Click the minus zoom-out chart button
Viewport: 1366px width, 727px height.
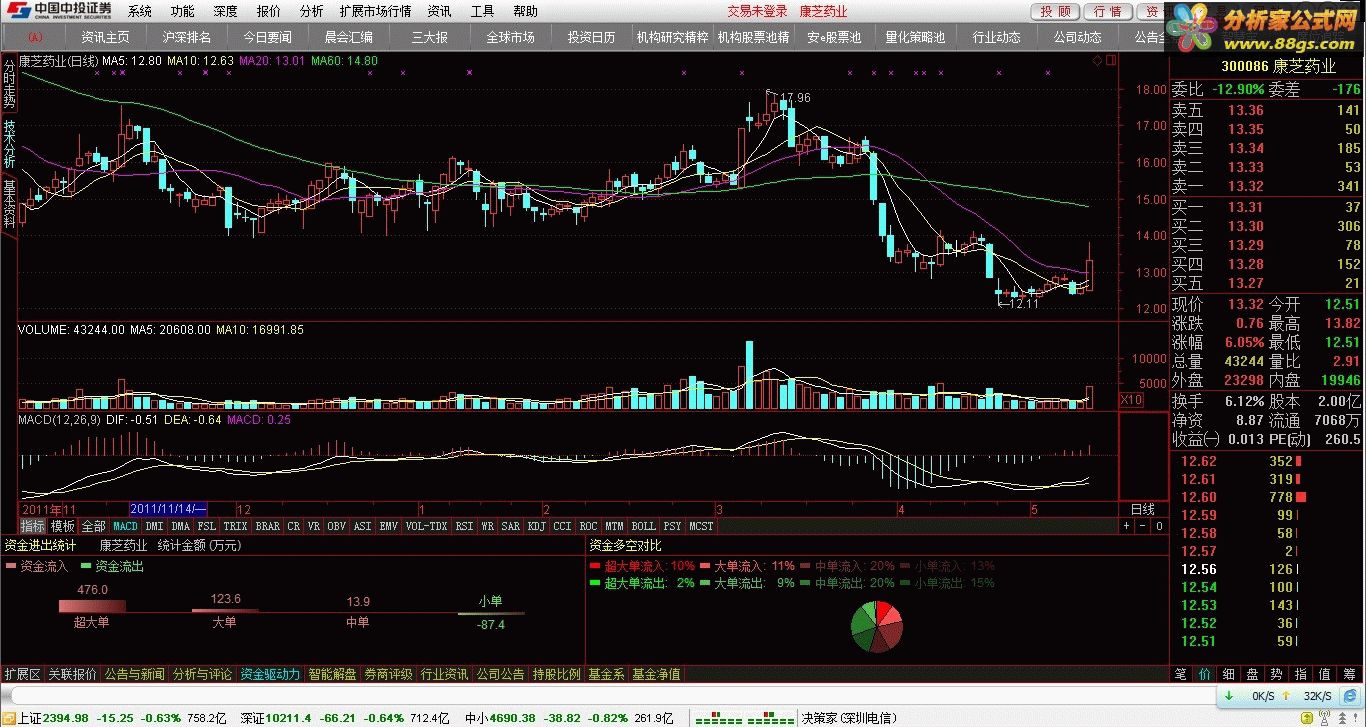click(1143, 525)
